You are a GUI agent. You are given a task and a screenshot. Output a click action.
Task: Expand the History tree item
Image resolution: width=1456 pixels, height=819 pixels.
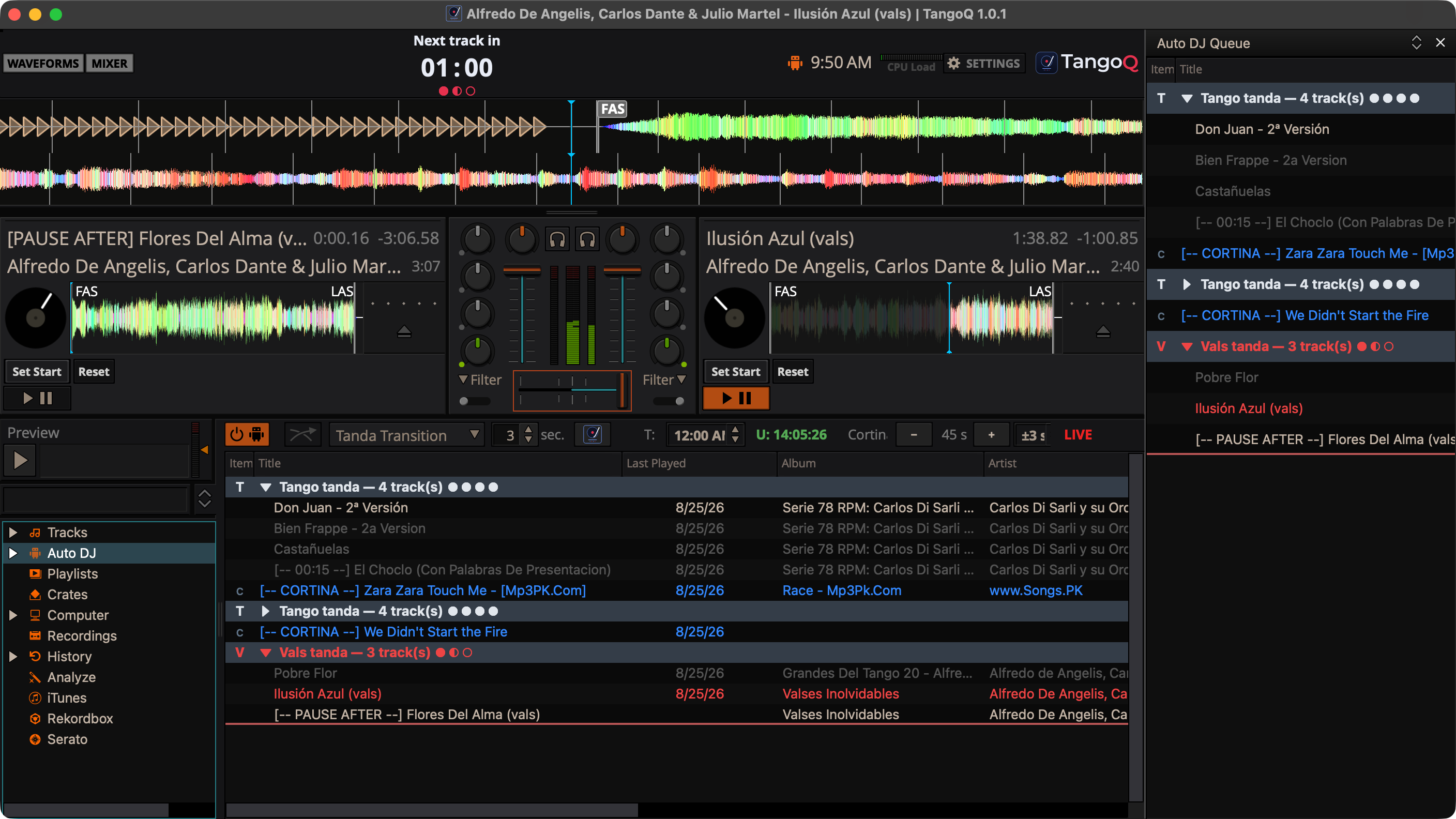pyautogui.click(x=13, y=656)
